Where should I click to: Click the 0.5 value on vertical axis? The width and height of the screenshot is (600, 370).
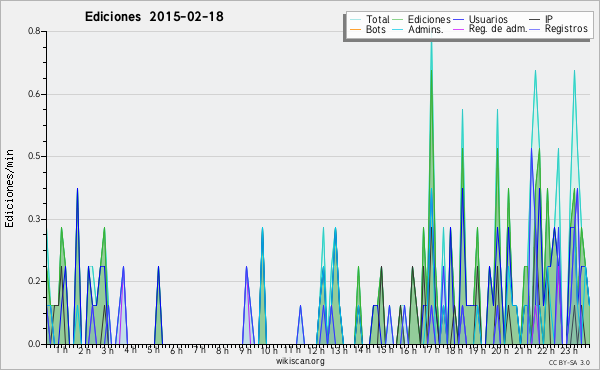[34, 157]
